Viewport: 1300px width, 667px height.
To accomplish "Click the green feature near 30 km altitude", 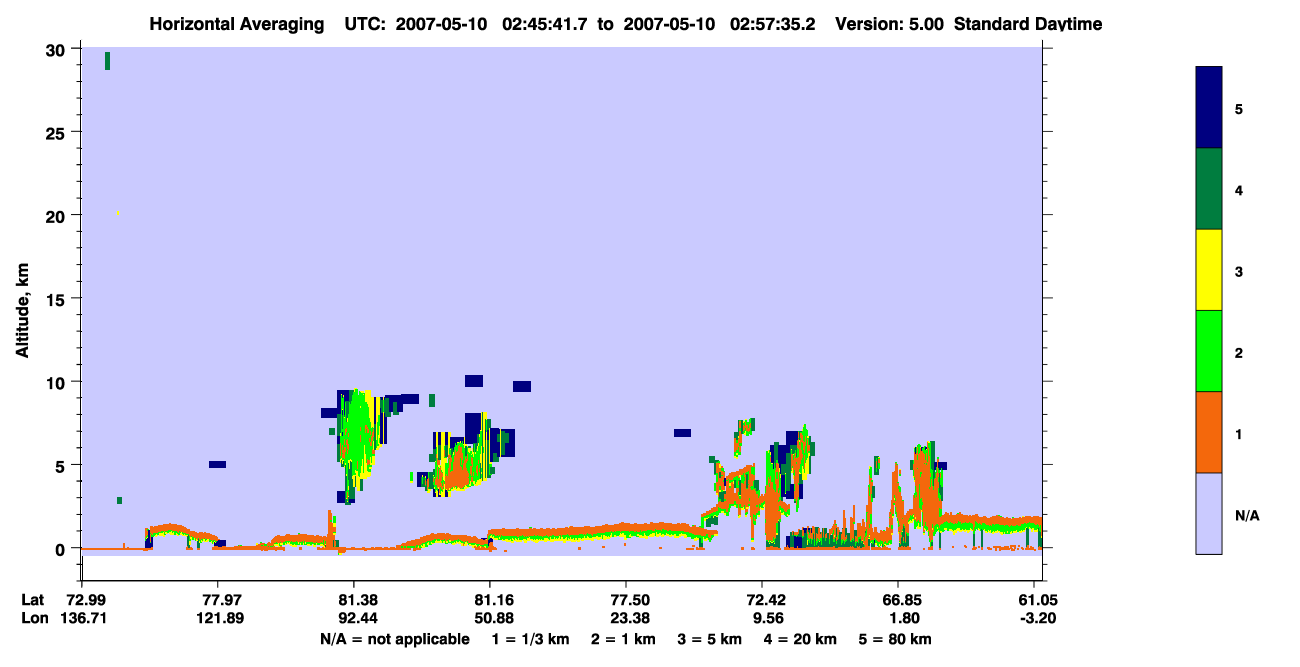I will coord(107,61).
